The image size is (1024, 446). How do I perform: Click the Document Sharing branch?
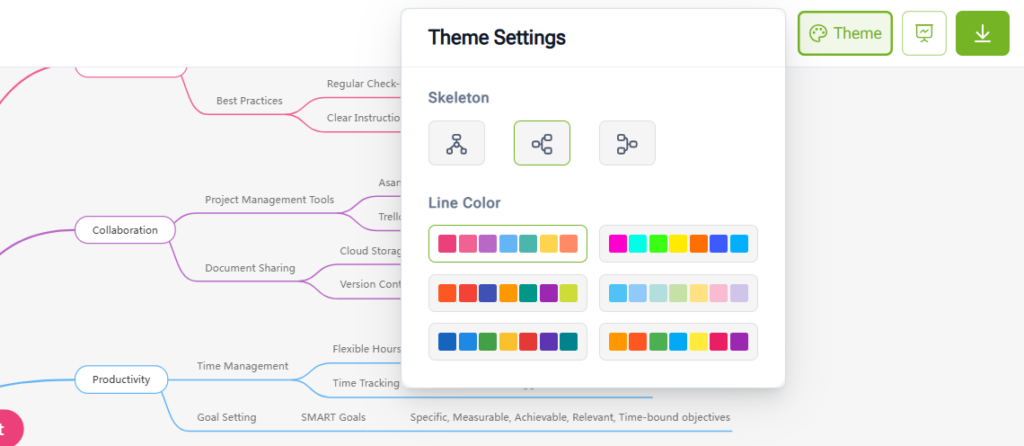coord(250,268)
